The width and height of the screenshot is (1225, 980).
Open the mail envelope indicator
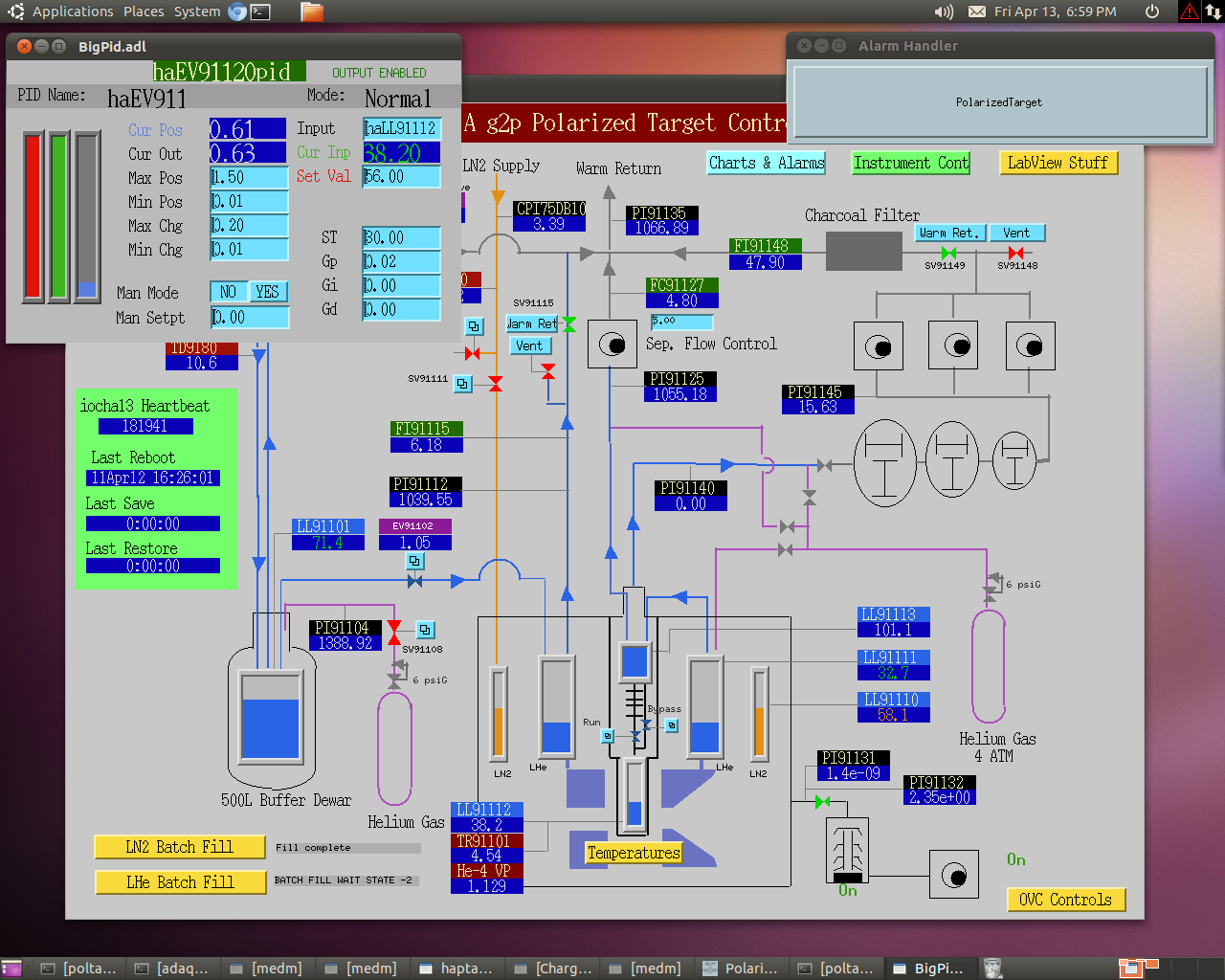tap(977, 11)
